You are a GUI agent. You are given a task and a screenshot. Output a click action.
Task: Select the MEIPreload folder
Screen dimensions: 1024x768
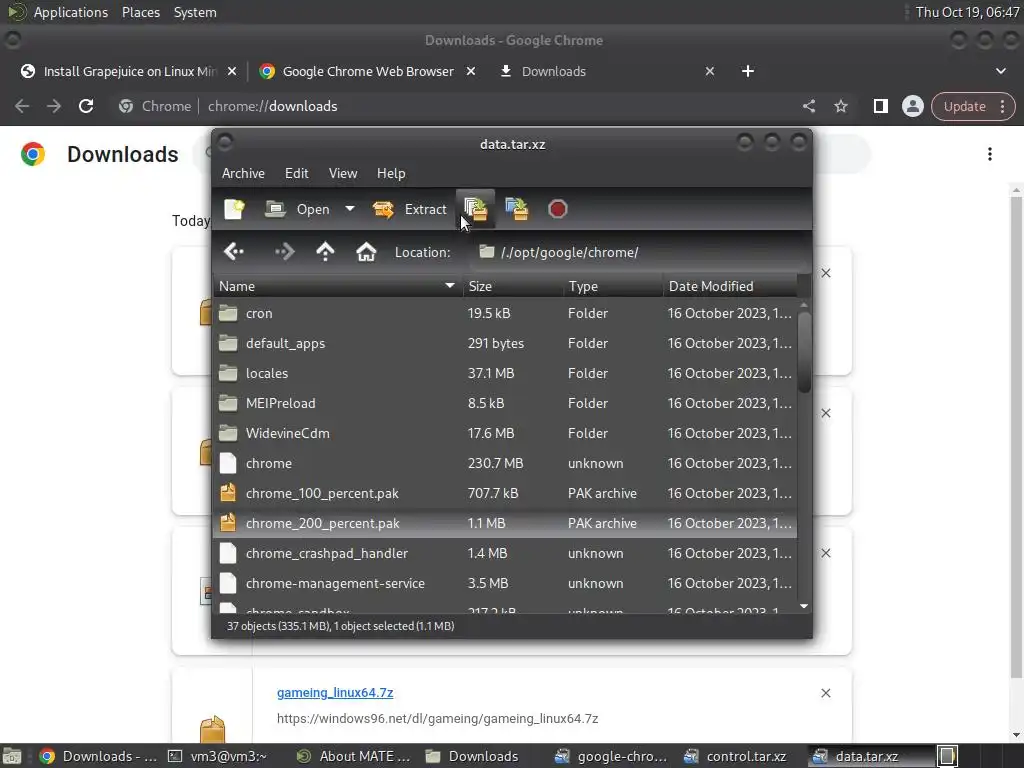(505, 404)
